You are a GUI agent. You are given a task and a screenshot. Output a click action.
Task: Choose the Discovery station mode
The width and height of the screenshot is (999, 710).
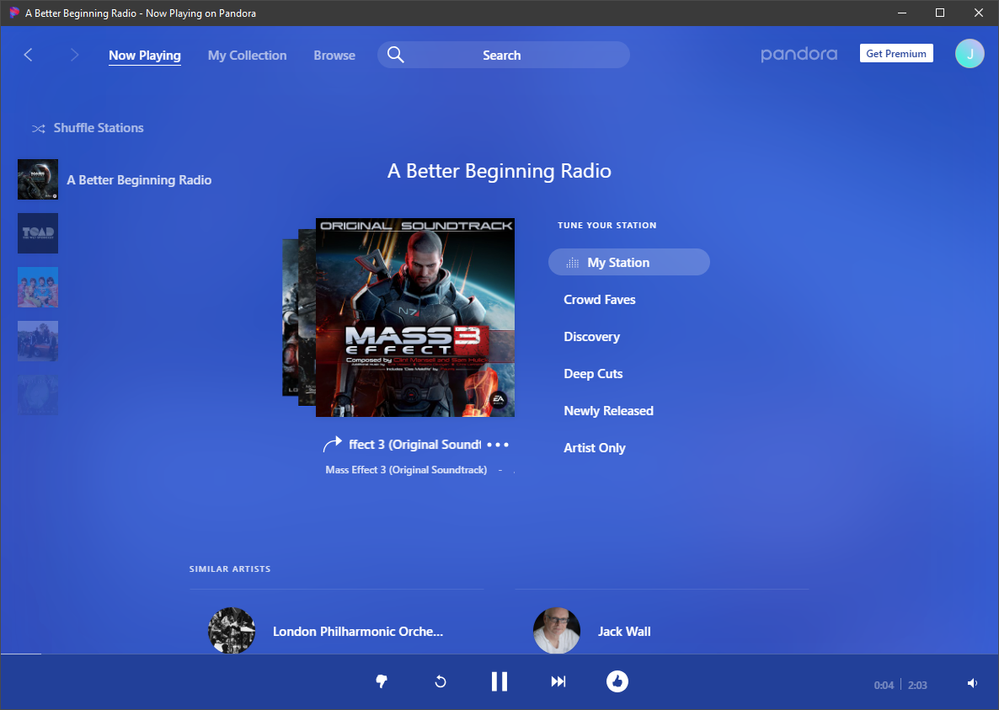(591, 337)
